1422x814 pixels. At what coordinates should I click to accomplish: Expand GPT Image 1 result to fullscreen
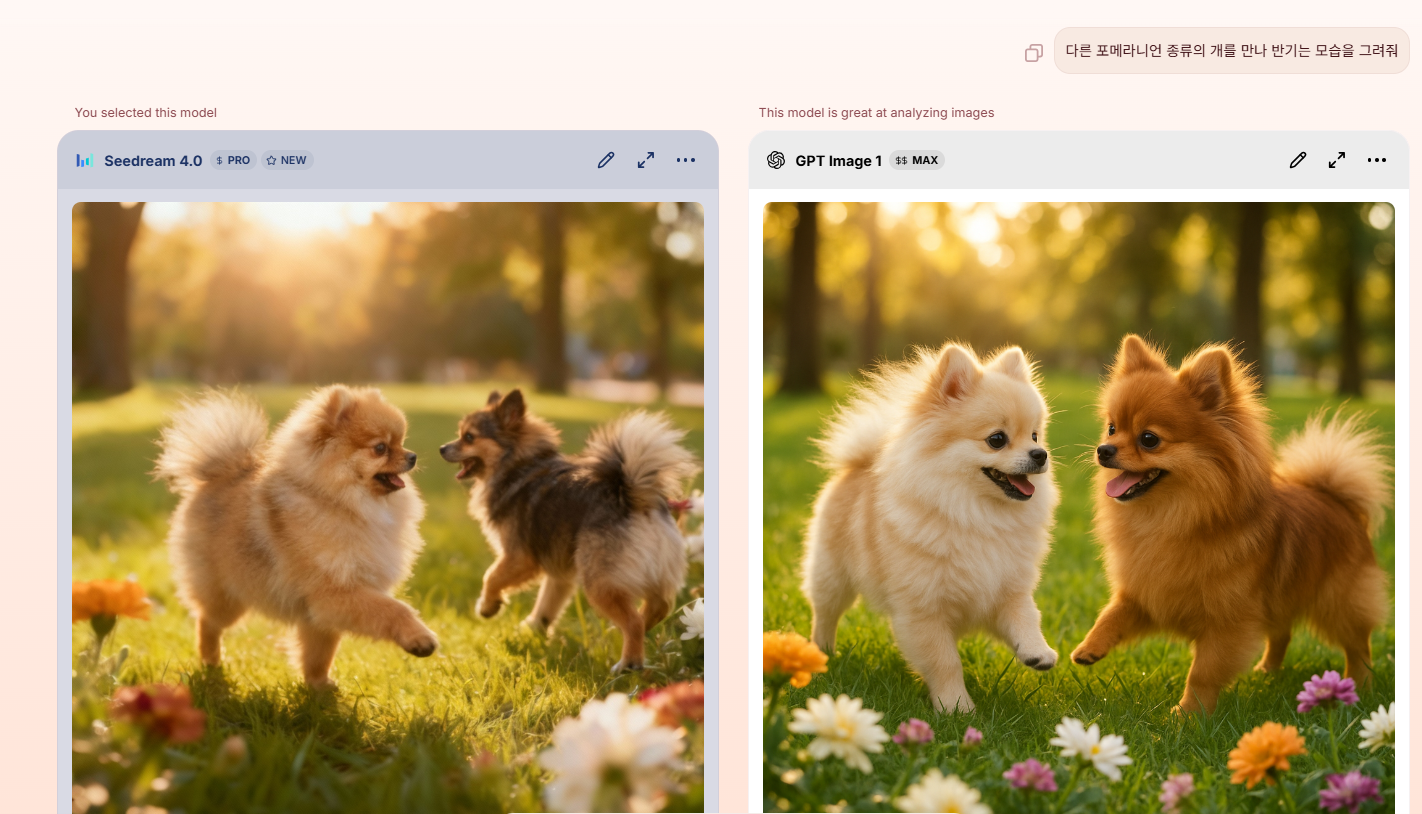click(1337, 160)
